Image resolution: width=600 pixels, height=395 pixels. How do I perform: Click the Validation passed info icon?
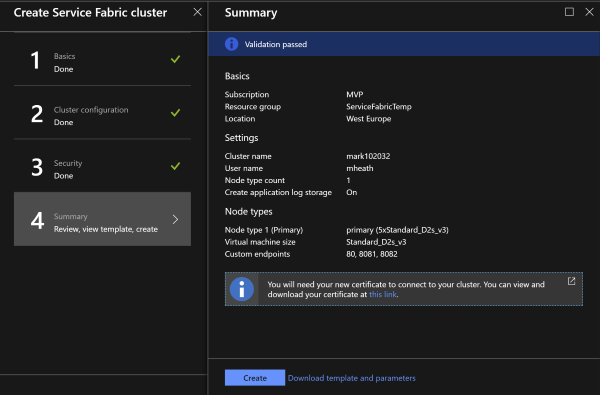point(232,44)
